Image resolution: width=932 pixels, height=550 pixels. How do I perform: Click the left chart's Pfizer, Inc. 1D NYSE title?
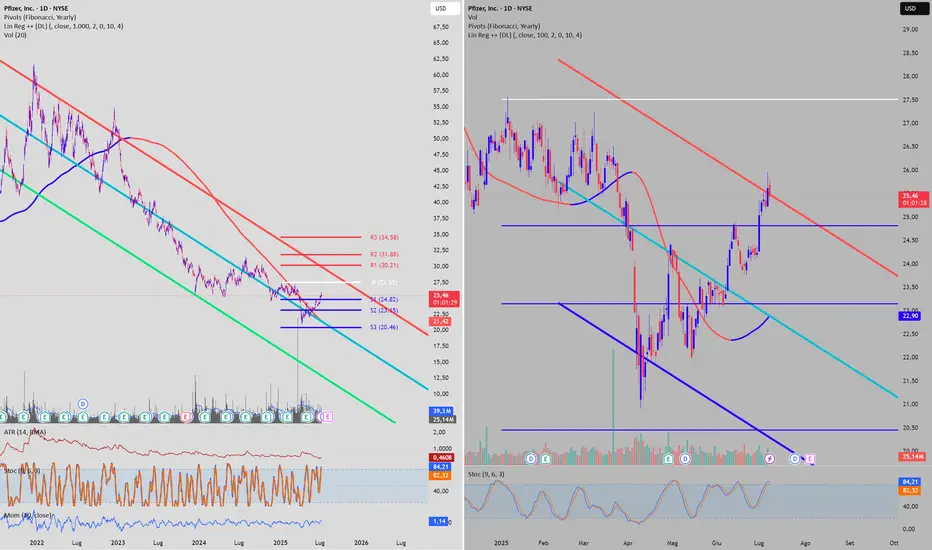36,8
